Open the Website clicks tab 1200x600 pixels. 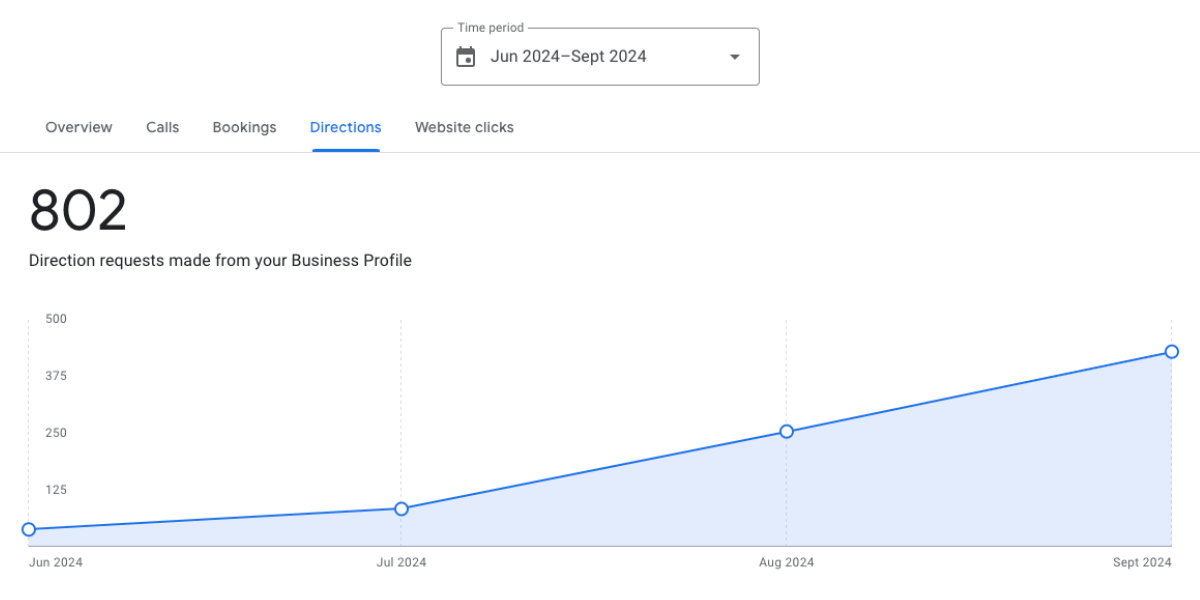click(464, 127)
